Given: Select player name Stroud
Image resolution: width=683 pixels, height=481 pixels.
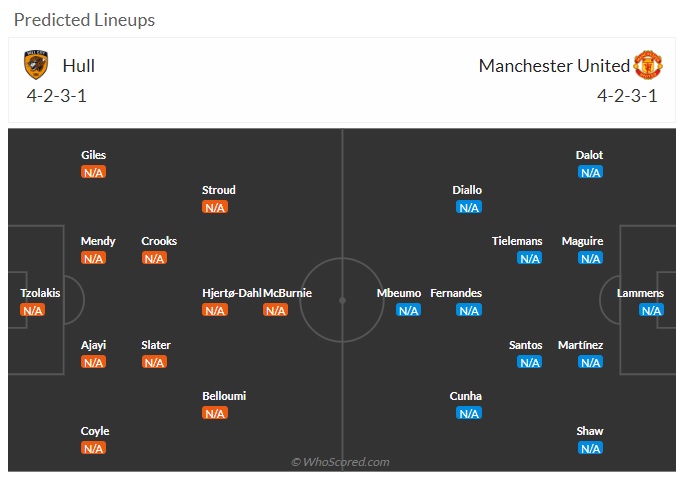Looking at the screenshot, I should coord(219,190).
